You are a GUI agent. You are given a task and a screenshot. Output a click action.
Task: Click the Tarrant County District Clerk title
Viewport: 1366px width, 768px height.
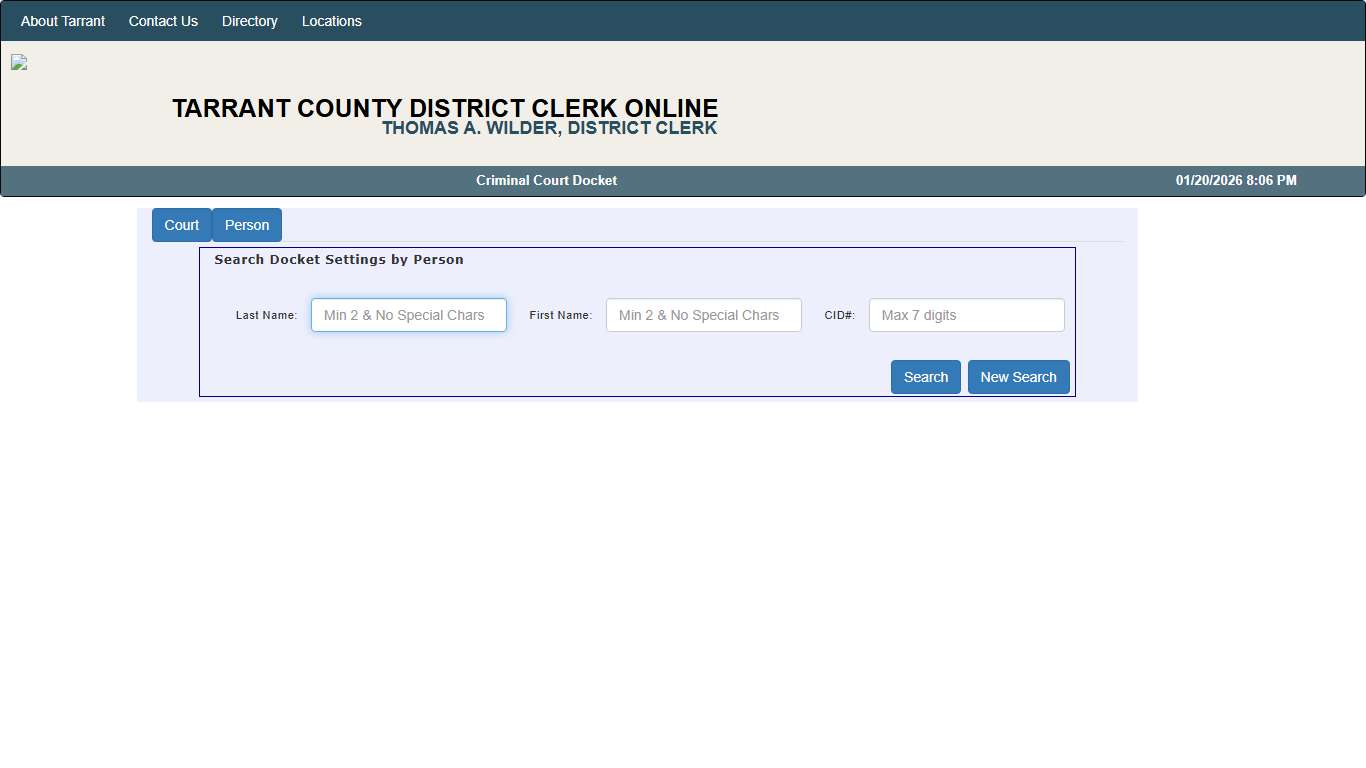(x=445, y=108)
